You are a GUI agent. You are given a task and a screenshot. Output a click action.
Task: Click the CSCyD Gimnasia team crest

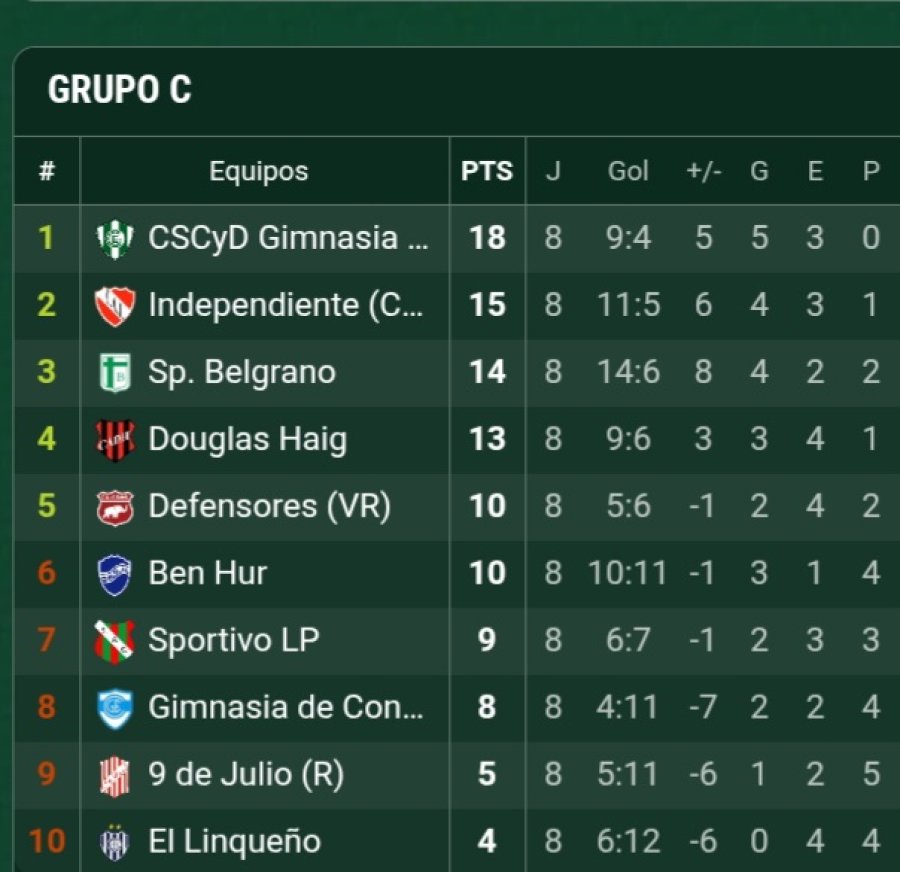pos(114,238)
